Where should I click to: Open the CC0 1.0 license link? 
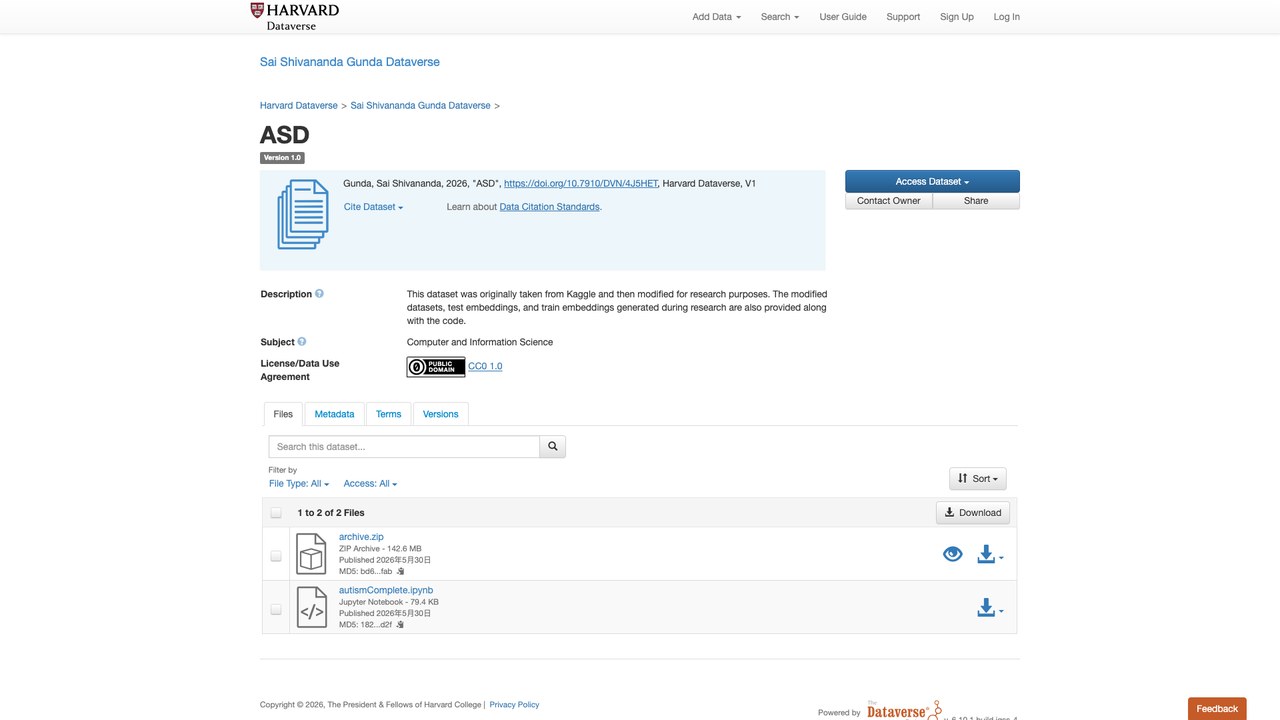[485, 367]
